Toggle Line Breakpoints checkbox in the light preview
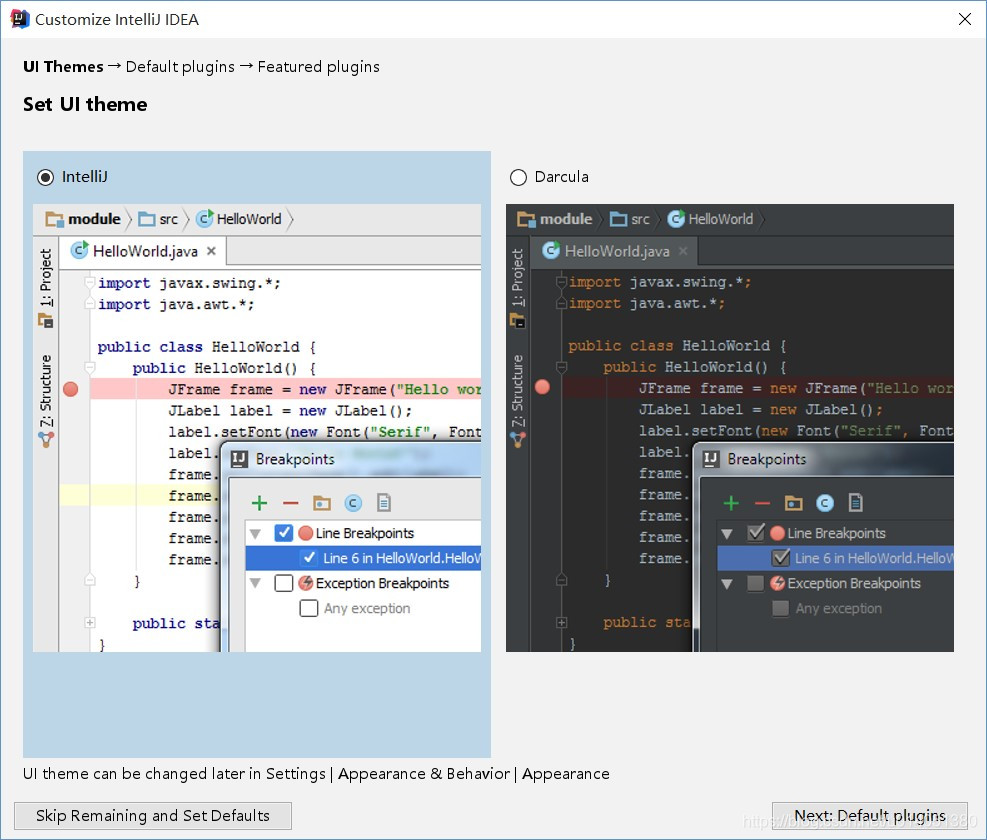The height and width of the screenshot is (840, 987). click(284, 533)
